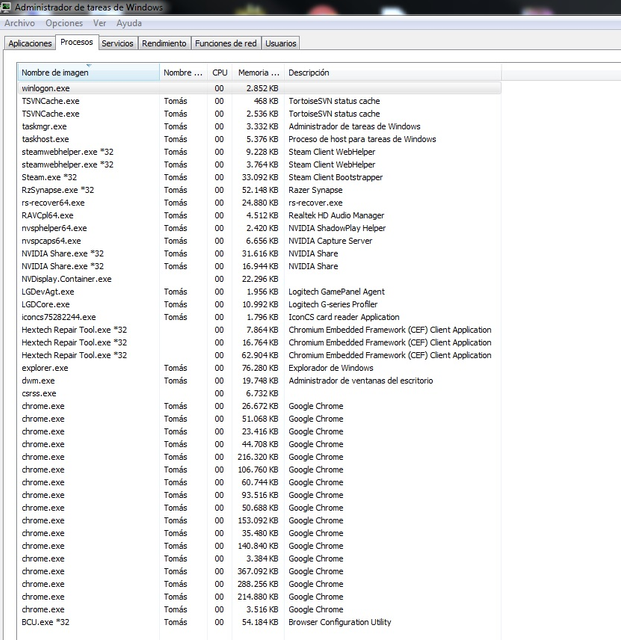Viewport: 621px width, 640px height.
Task: Click the Razer Synapse description cell
Action: coord(316,190)
